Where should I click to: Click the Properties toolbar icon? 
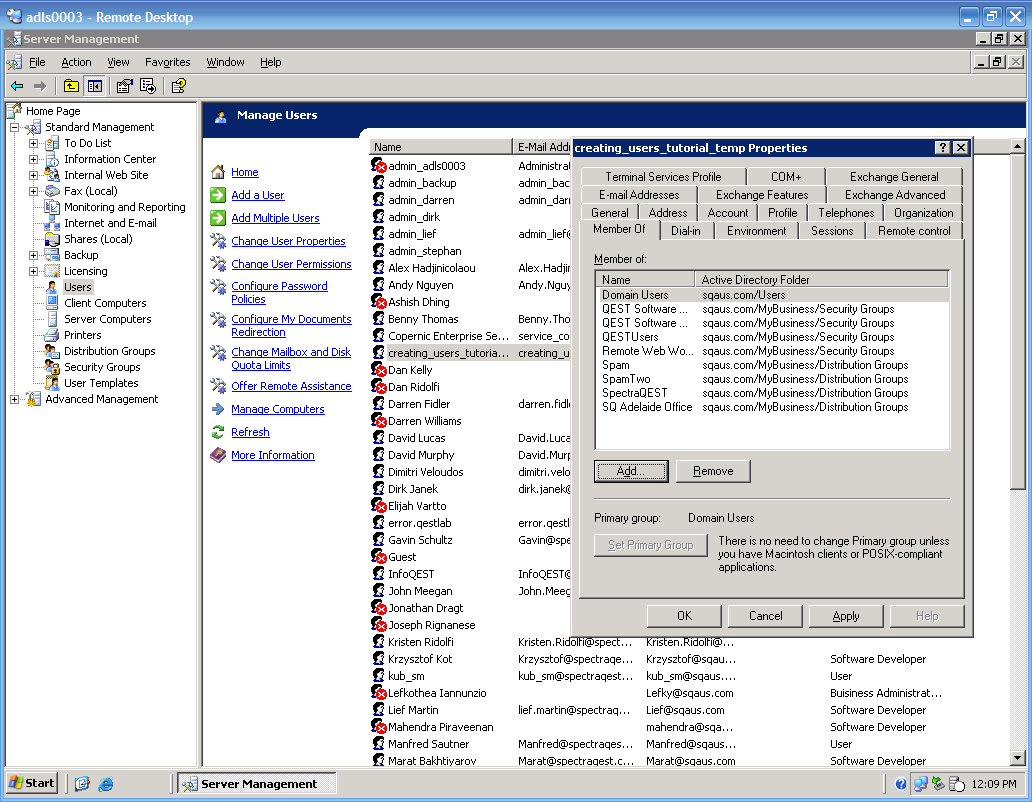pyautogui.click(x=124, y=86)
